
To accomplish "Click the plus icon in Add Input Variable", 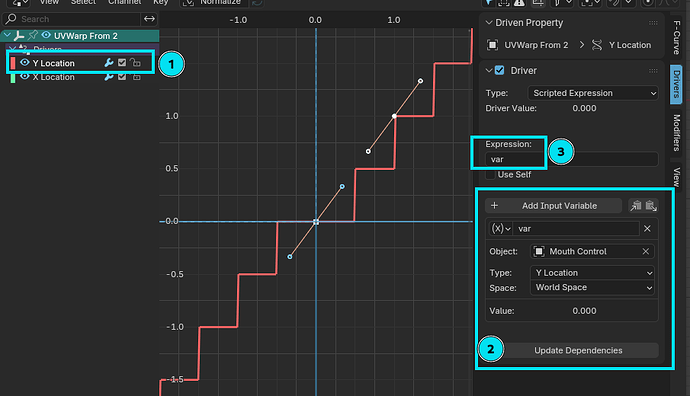I will (x=494, y=205).
